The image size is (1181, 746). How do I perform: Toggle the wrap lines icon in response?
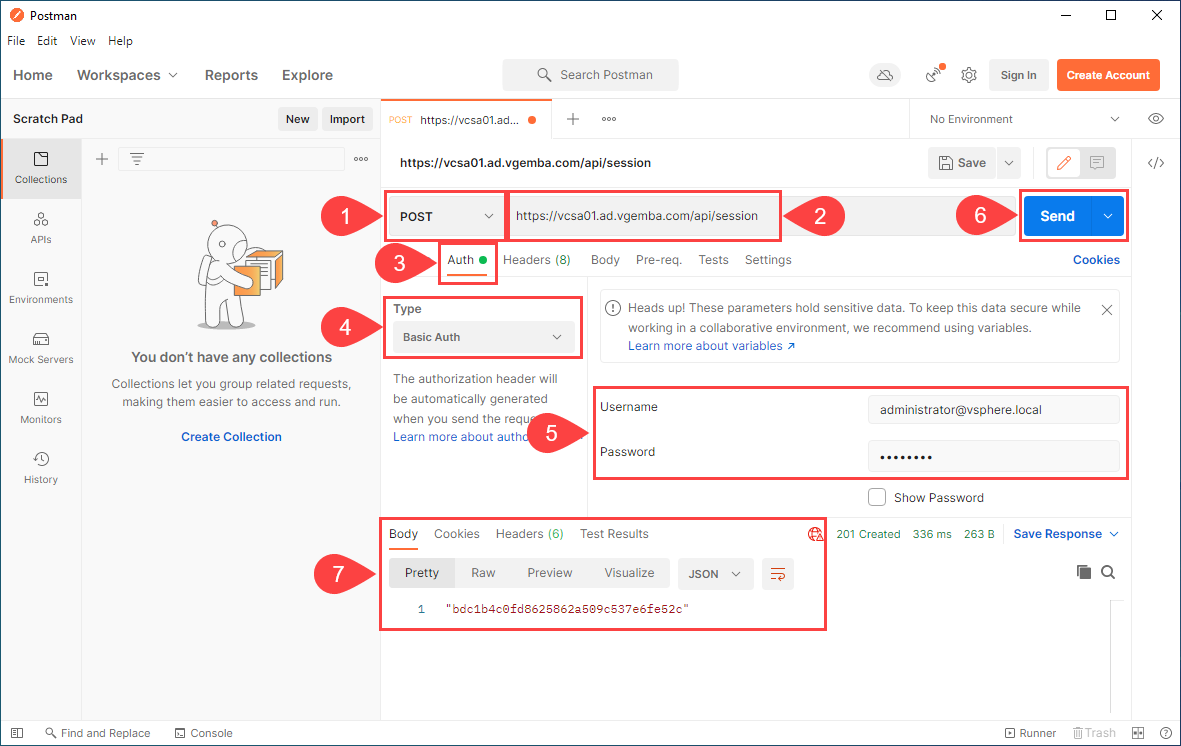tap(778, 574)
